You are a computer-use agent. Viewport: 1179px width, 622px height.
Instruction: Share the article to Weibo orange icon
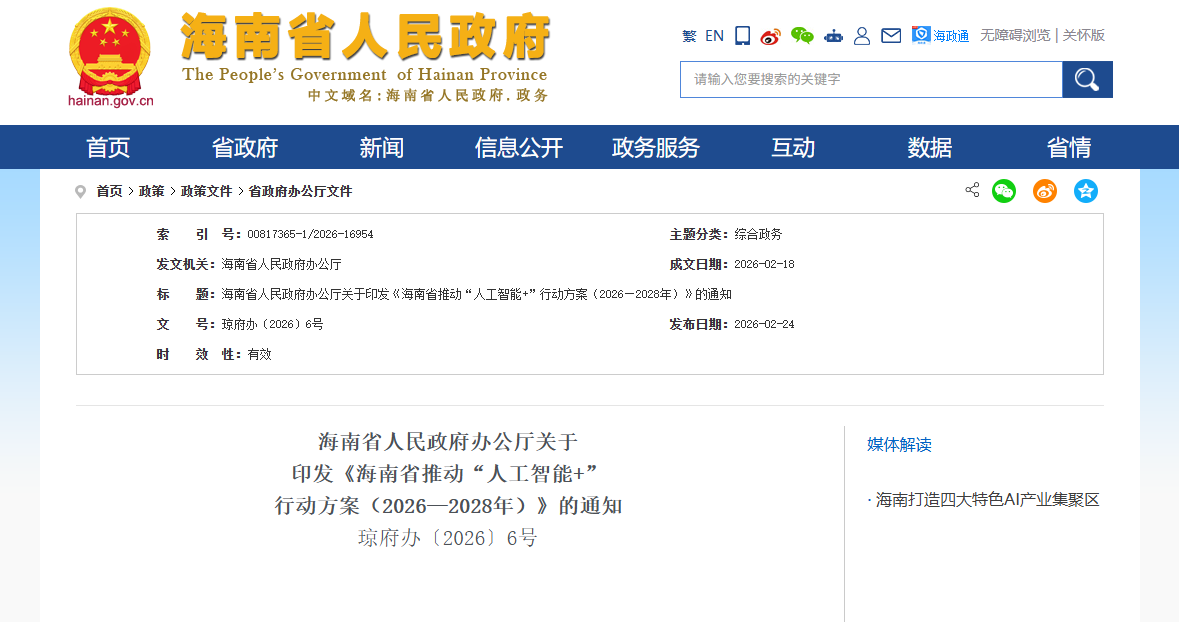click(x=1044, y=190)
